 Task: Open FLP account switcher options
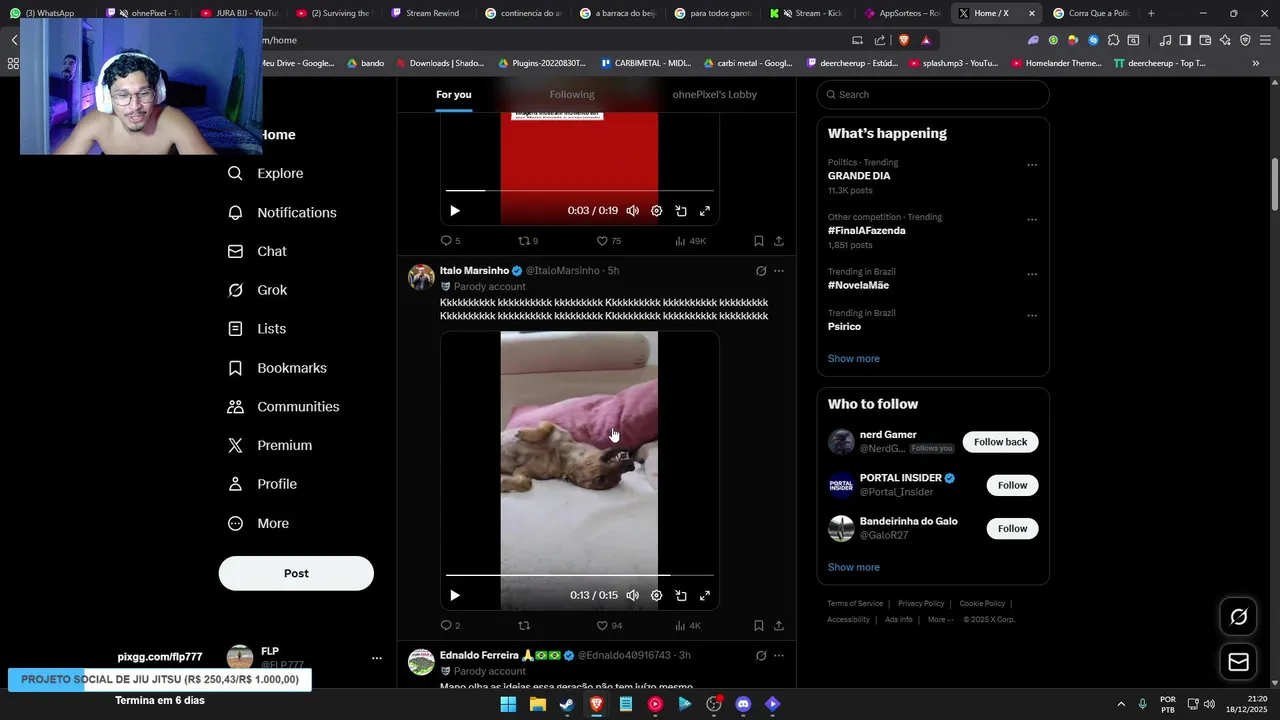click(x=377, y=658)
